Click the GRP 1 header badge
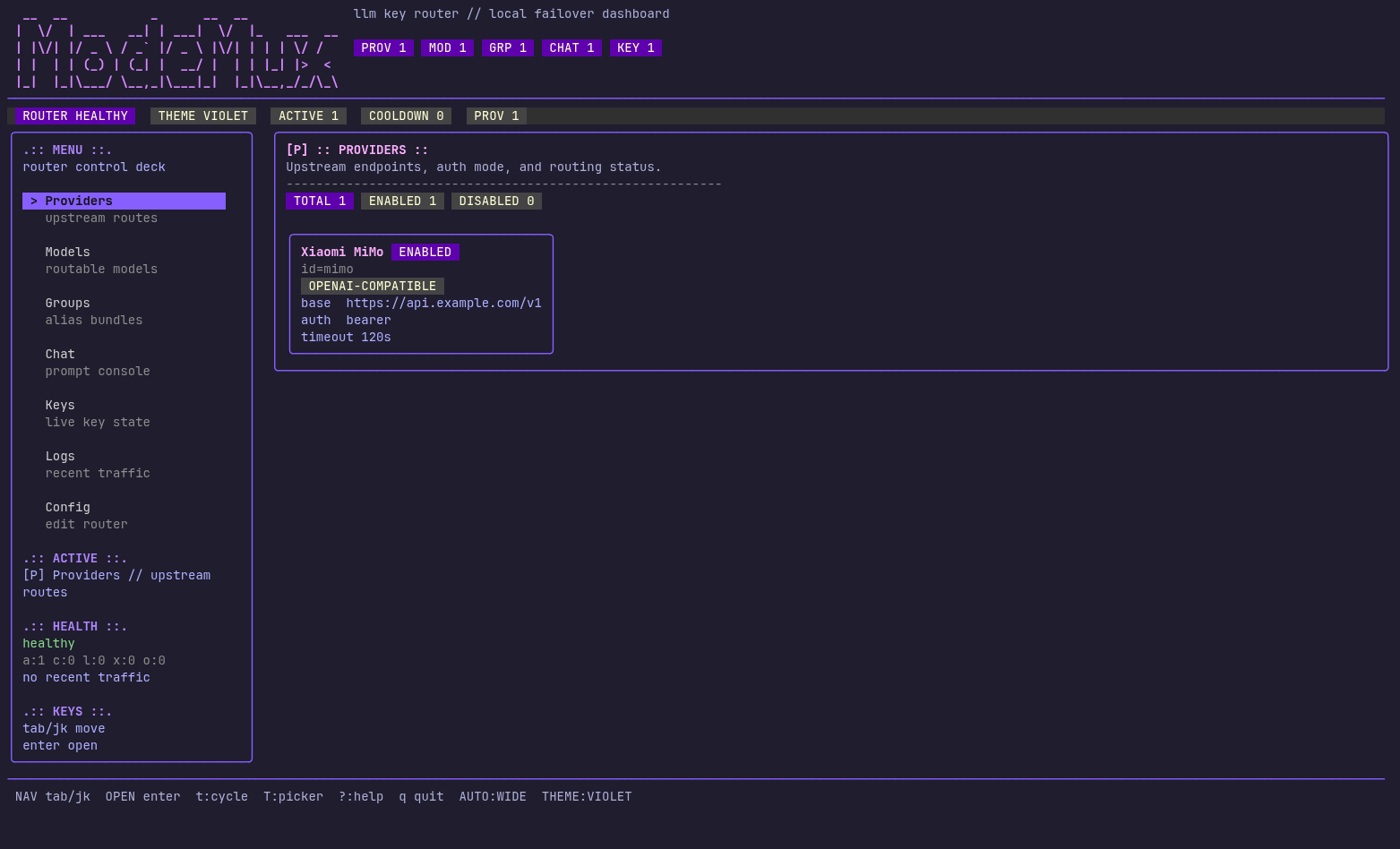 508,47
